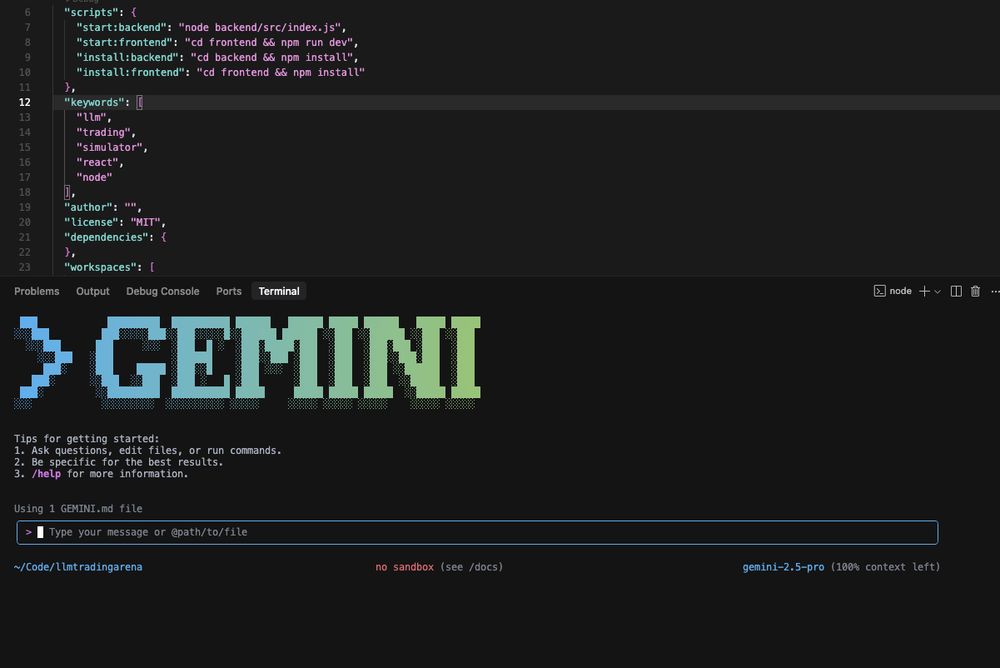Switch to the Output tab

click(x=92, y=291)
